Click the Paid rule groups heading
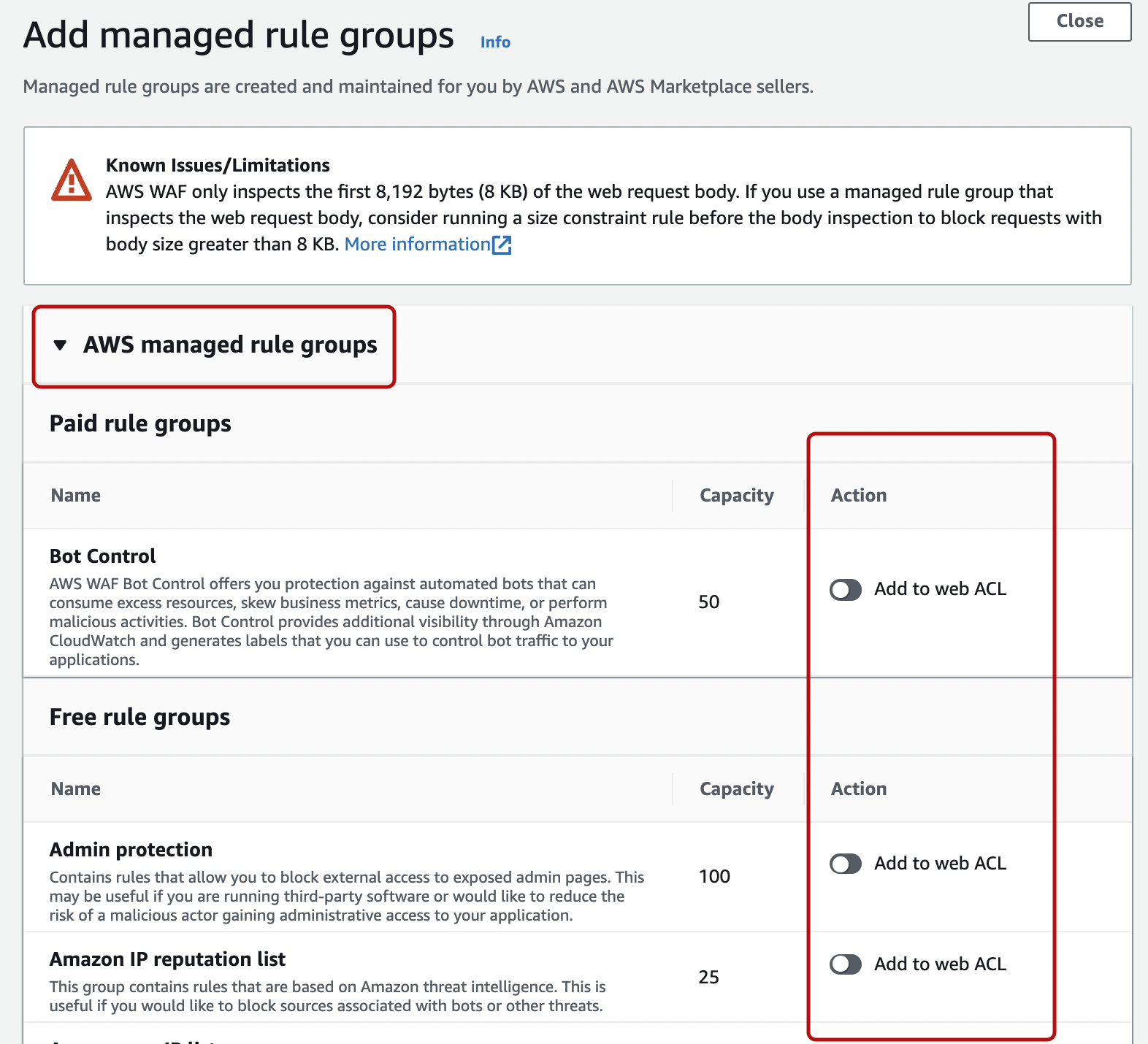 (140, 423)
